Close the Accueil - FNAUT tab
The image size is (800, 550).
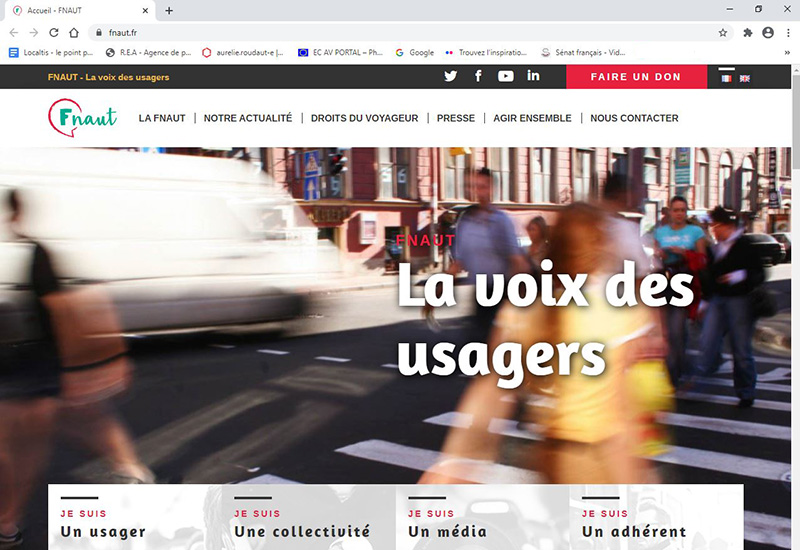[x=145, y=10]
